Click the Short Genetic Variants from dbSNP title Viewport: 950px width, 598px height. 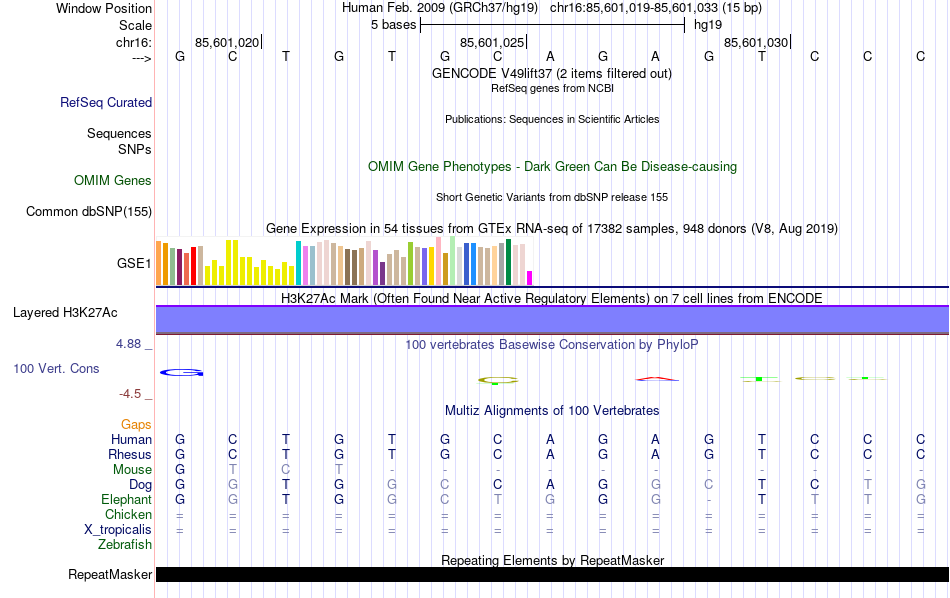click(x=552, y=198)
